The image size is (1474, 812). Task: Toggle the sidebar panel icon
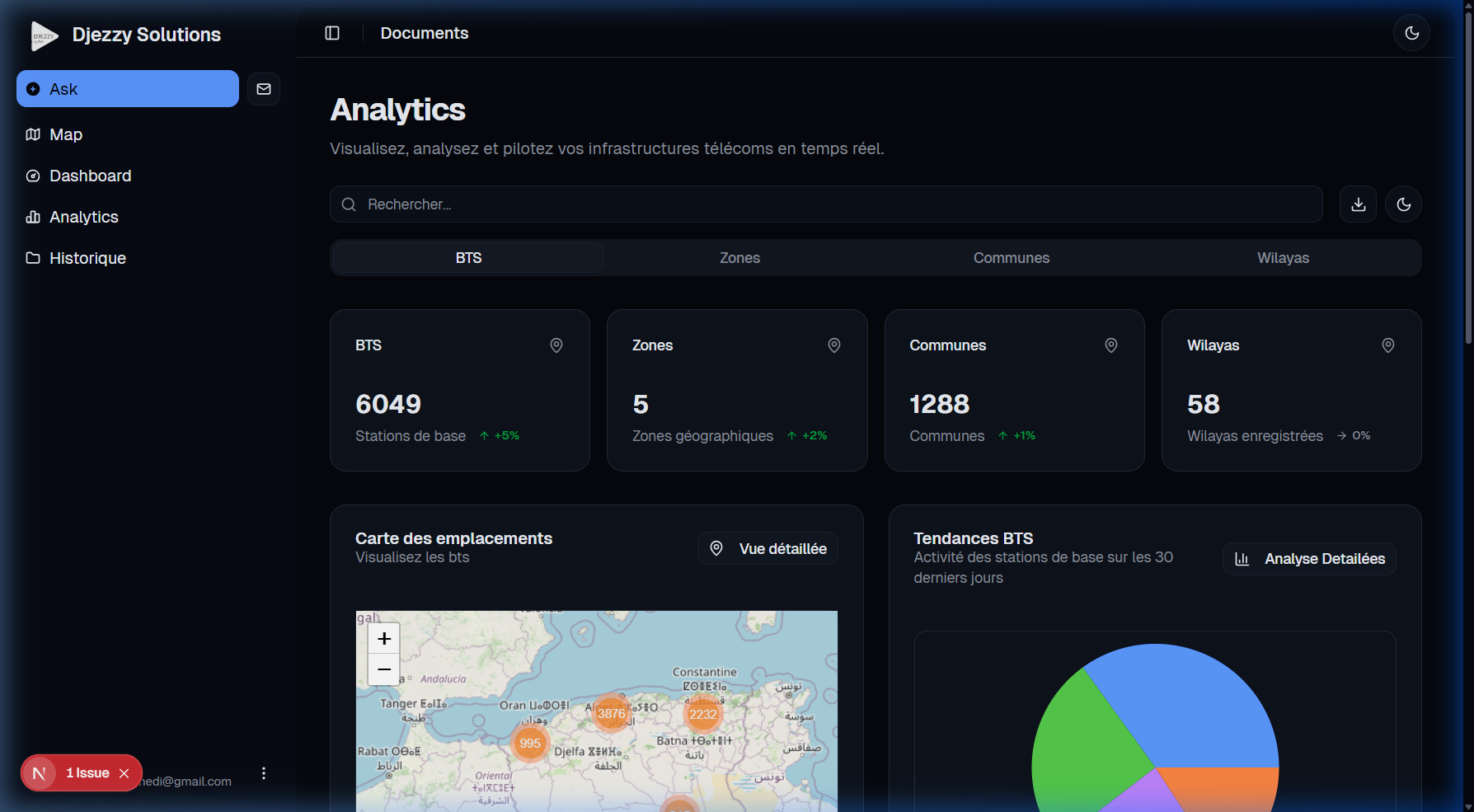coord(332,33)
